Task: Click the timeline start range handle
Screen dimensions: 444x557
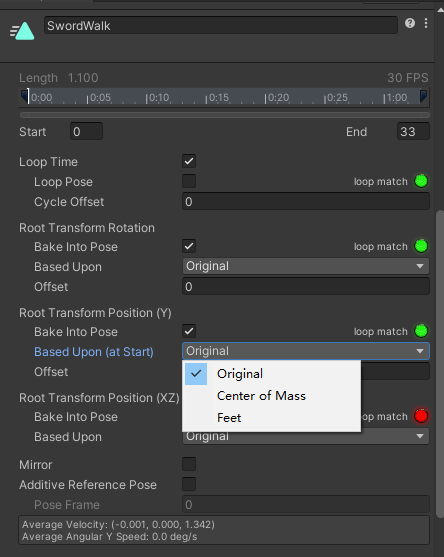Action: [x=25, y=96]
